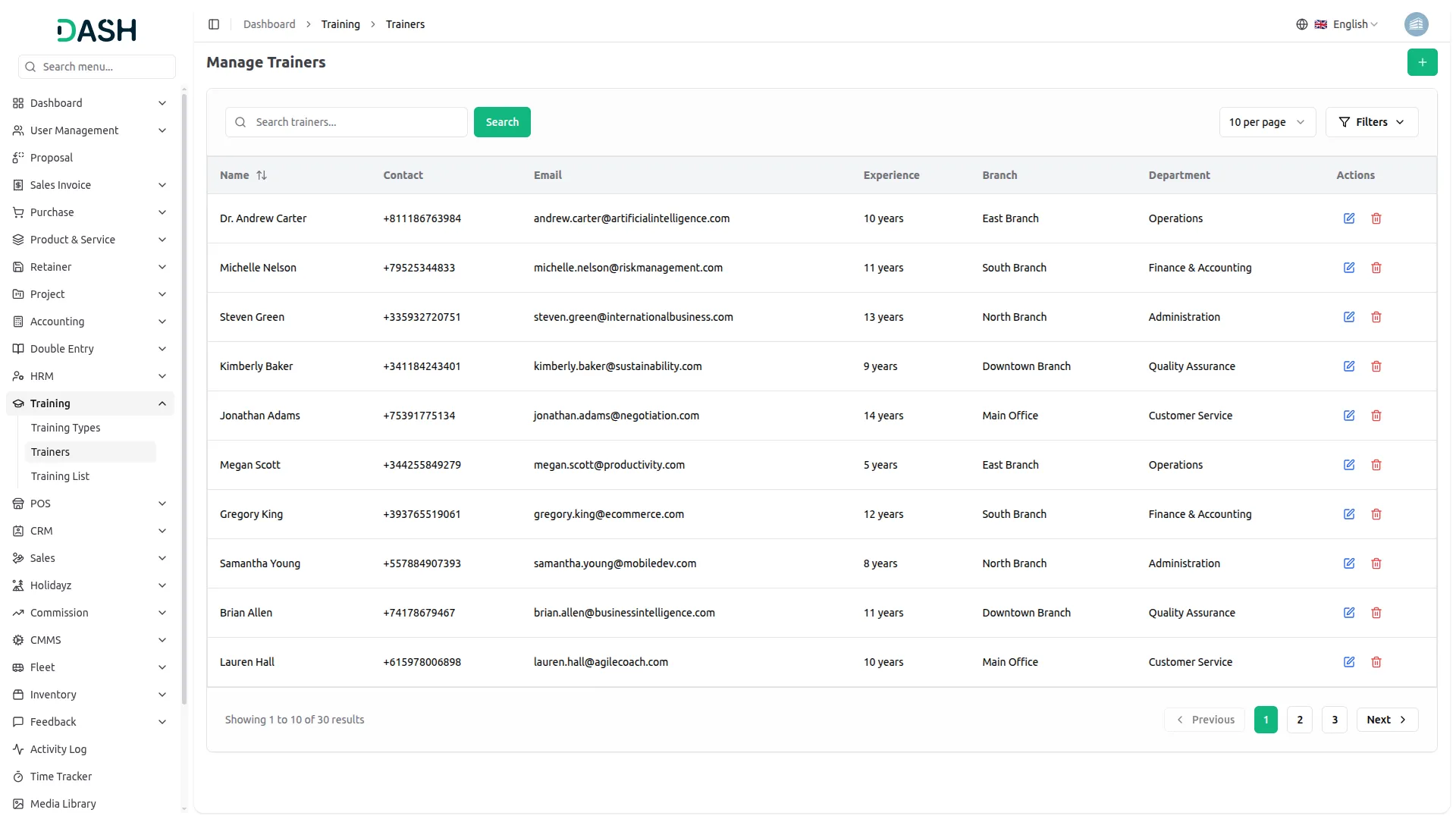This screenshot has height=819, width=1456.
Task: Click the green Search button
Action: point(502,122)
